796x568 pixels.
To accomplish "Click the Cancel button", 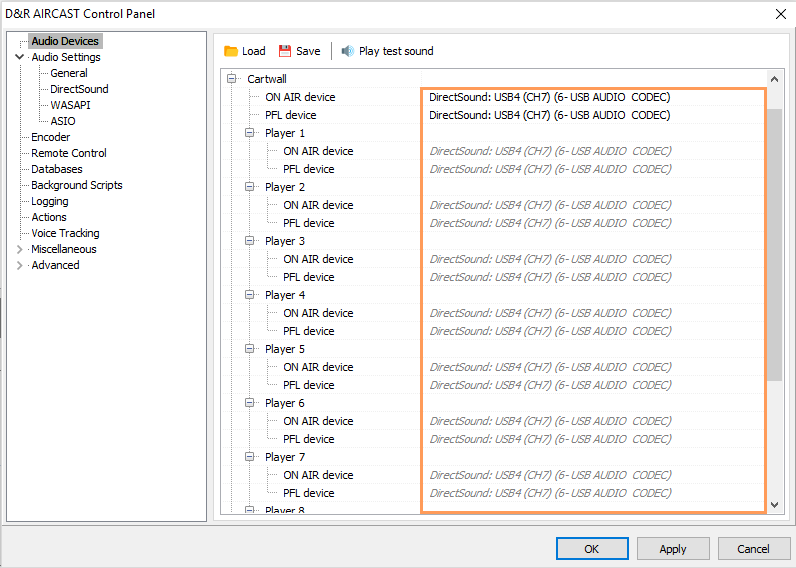I will tap(753, 548).
